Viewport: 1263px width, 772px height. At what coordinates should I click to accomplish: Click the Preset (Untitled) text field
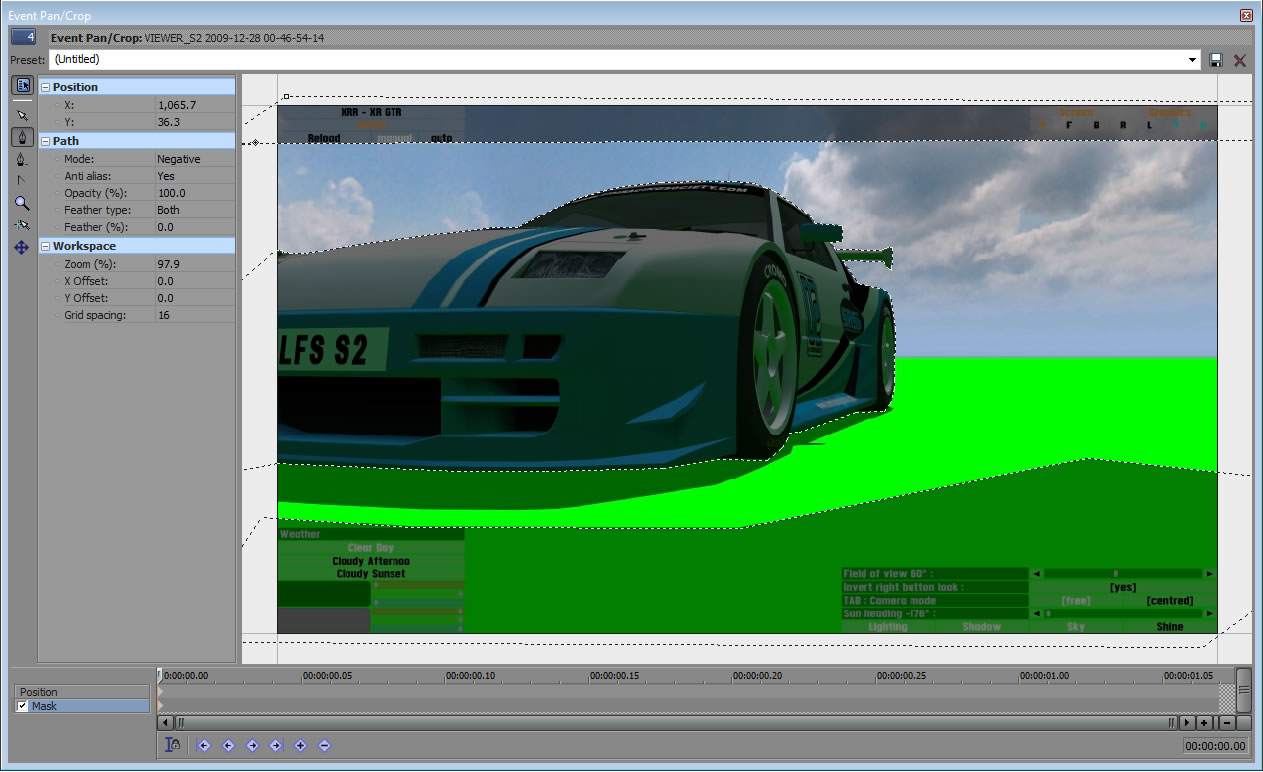[617, 60]
